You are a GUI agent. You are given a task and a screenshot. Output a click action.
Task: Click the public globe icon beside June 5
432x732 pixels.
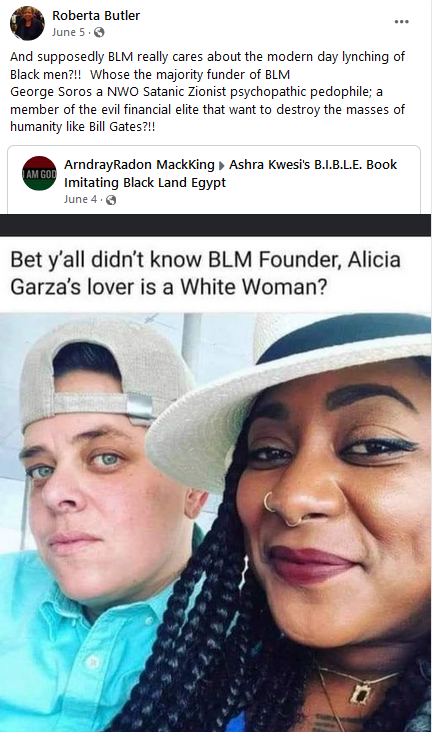[x=99, y=32]
